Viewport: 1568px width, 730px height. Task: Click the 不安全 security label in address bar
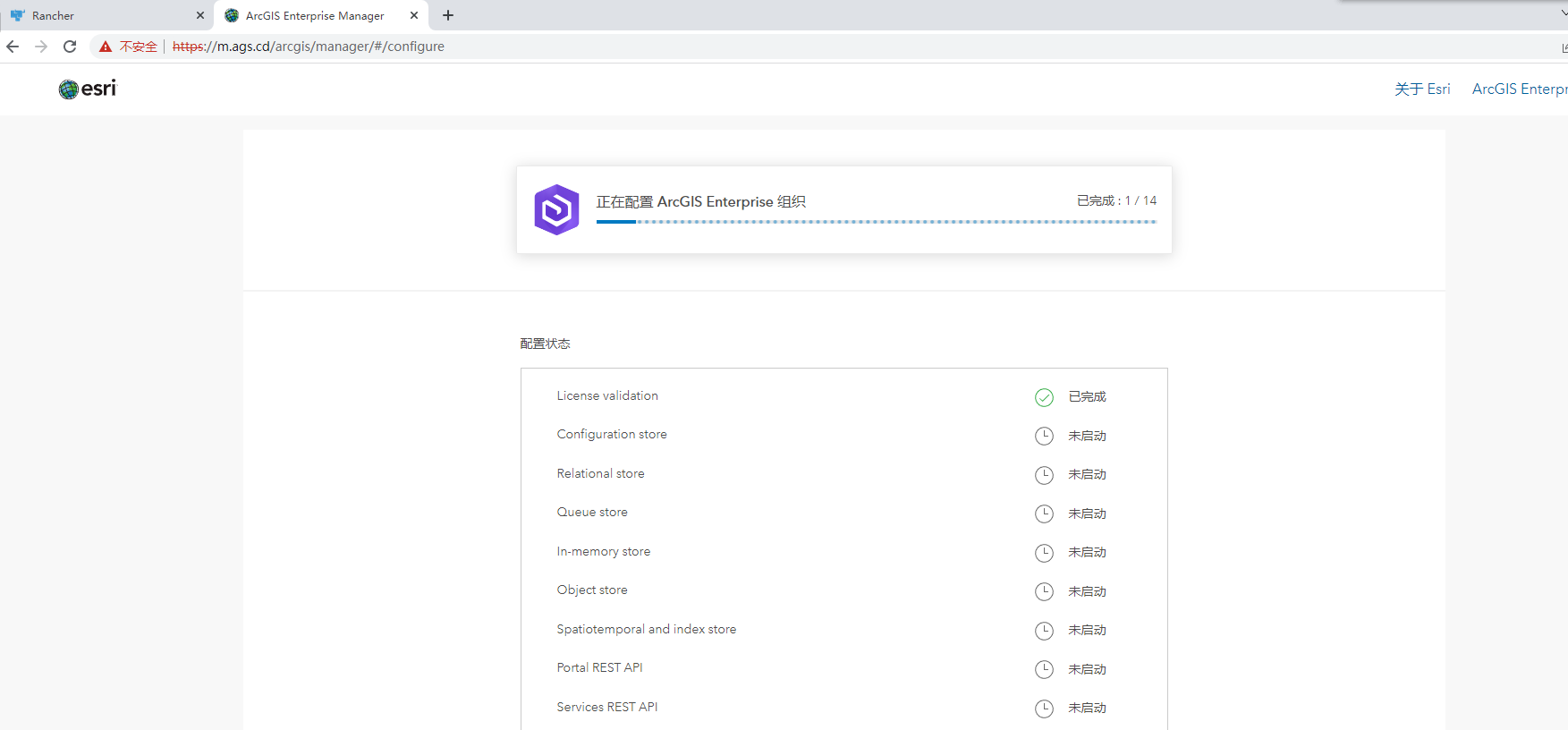(x=139, y=47)
